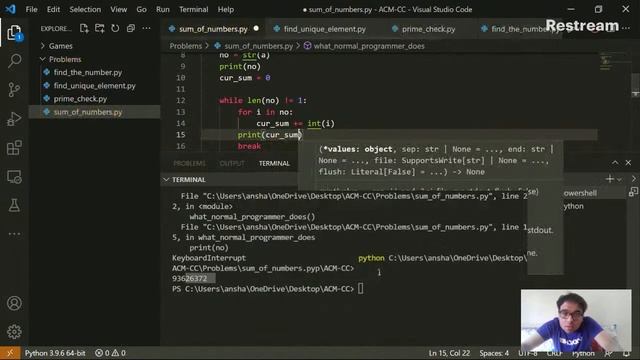Close the terminal panel
The height and width of the screenshot is (360, 640).
click(628, 163)
